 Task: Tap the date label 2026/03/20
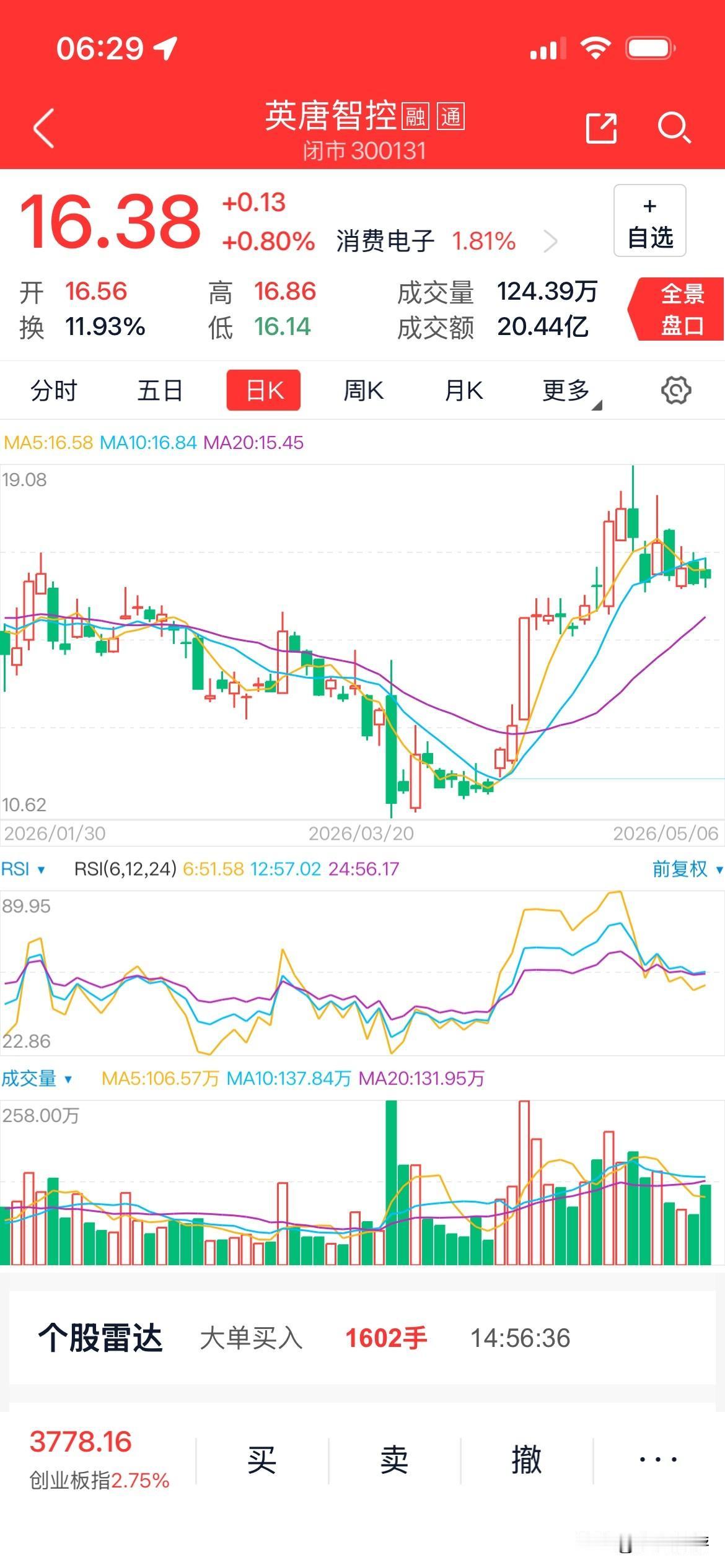(361, 834)
